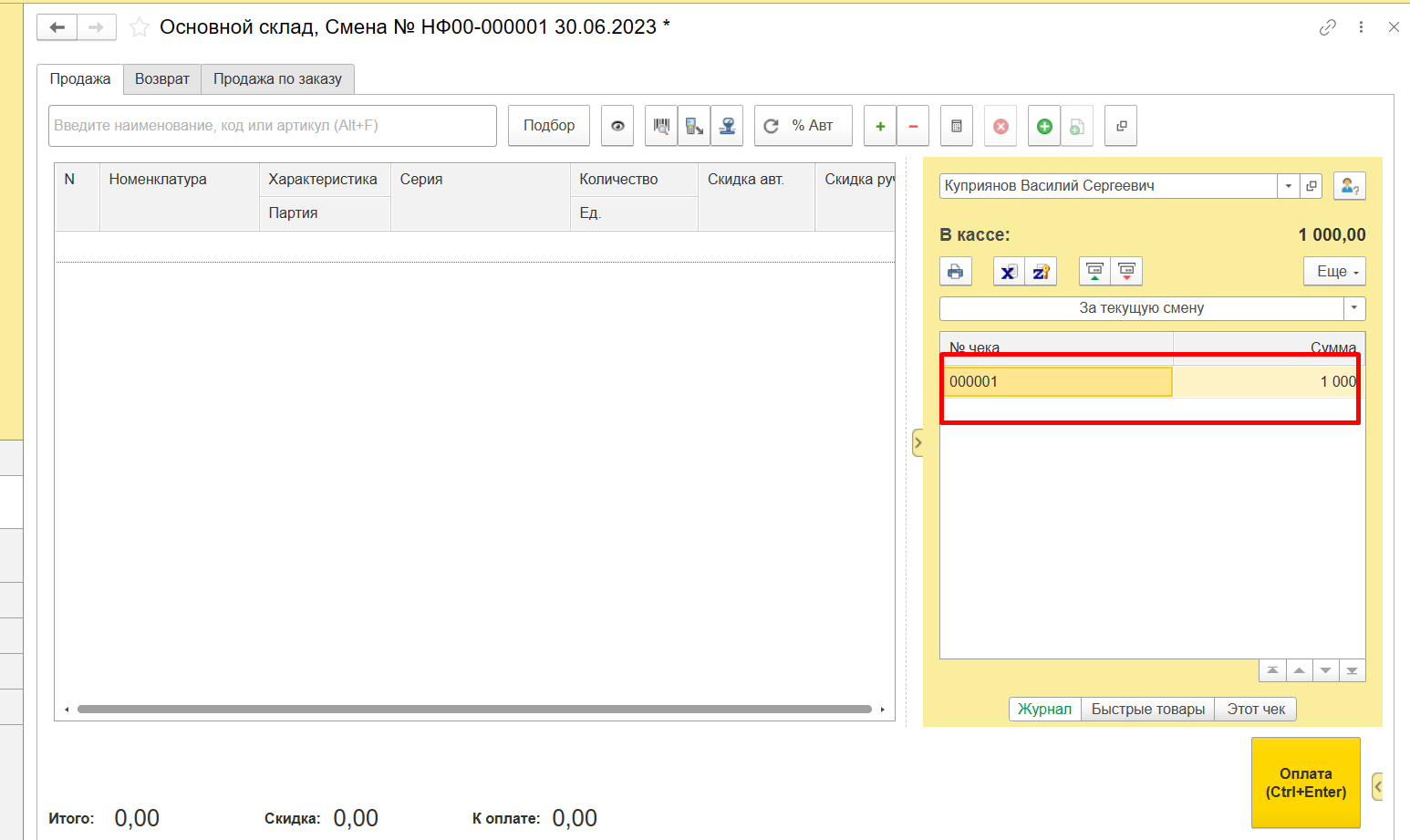Click the item name search field
The width and height of the screenshot is (1410, 840).
[x=272, y=126]
